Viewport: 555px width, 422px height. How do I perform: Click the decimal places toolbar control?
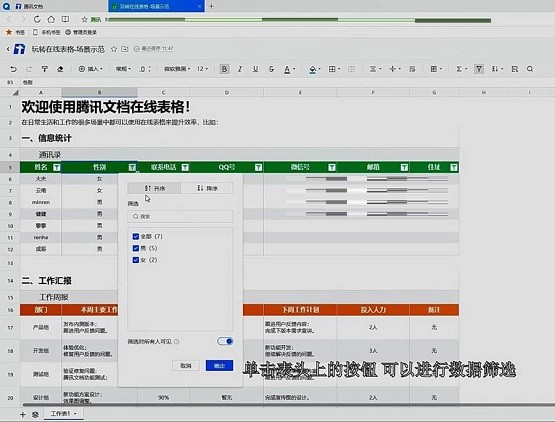coord(145,69)
